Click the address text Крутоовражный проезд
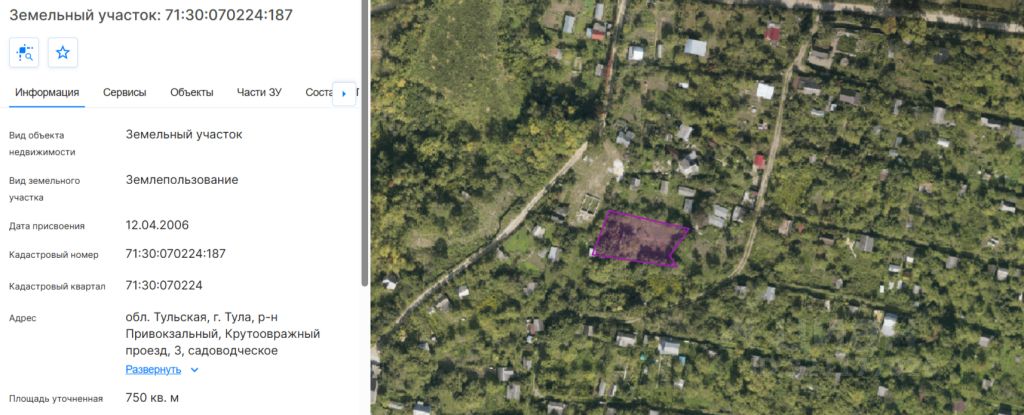This screenshot has height=415, width=1024. click(x=223, y=342)
